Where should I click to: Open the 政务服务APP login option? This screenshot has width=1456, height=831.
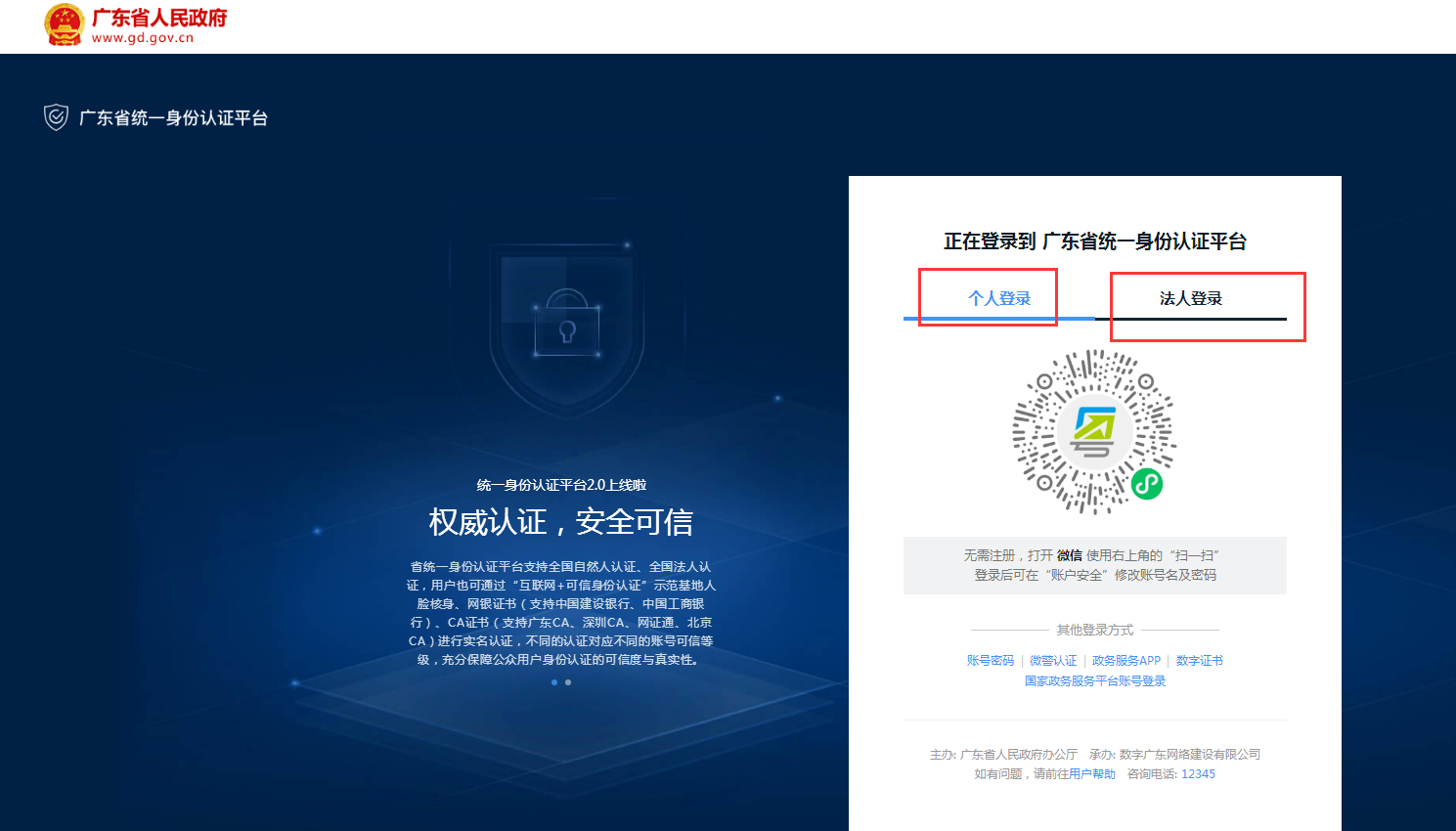[x=1125, y=661]
